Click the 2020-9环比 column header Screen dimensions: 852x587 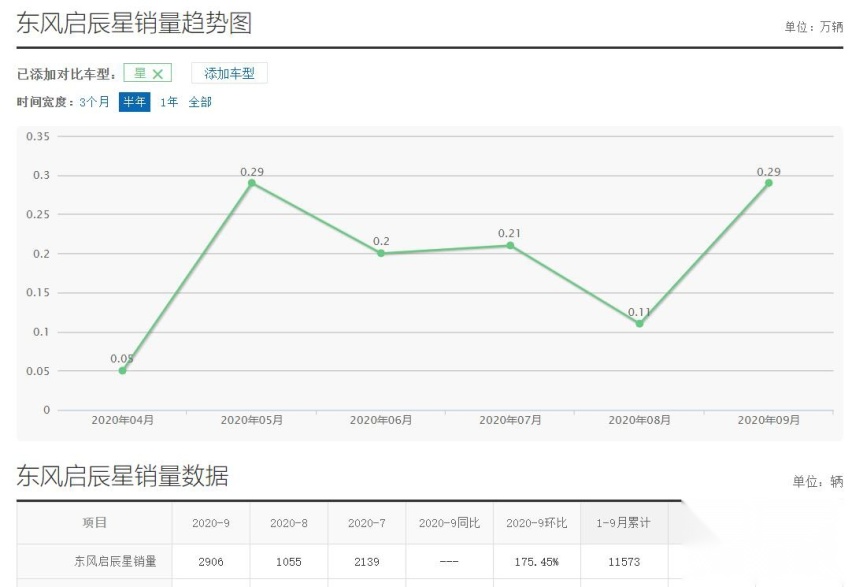[537, 523]
